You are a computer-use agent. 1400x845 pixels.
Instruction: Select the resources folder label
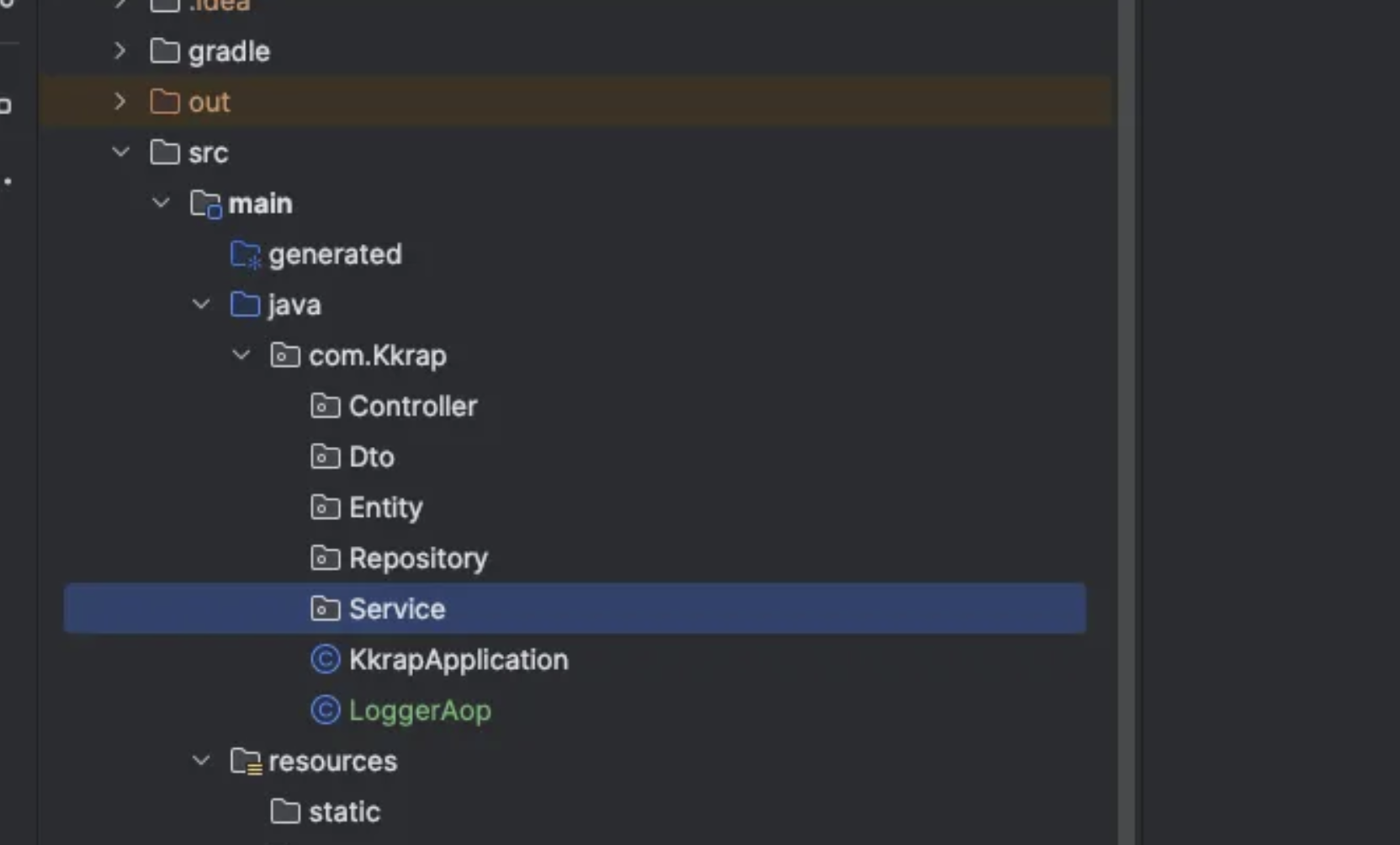(332, 761)
